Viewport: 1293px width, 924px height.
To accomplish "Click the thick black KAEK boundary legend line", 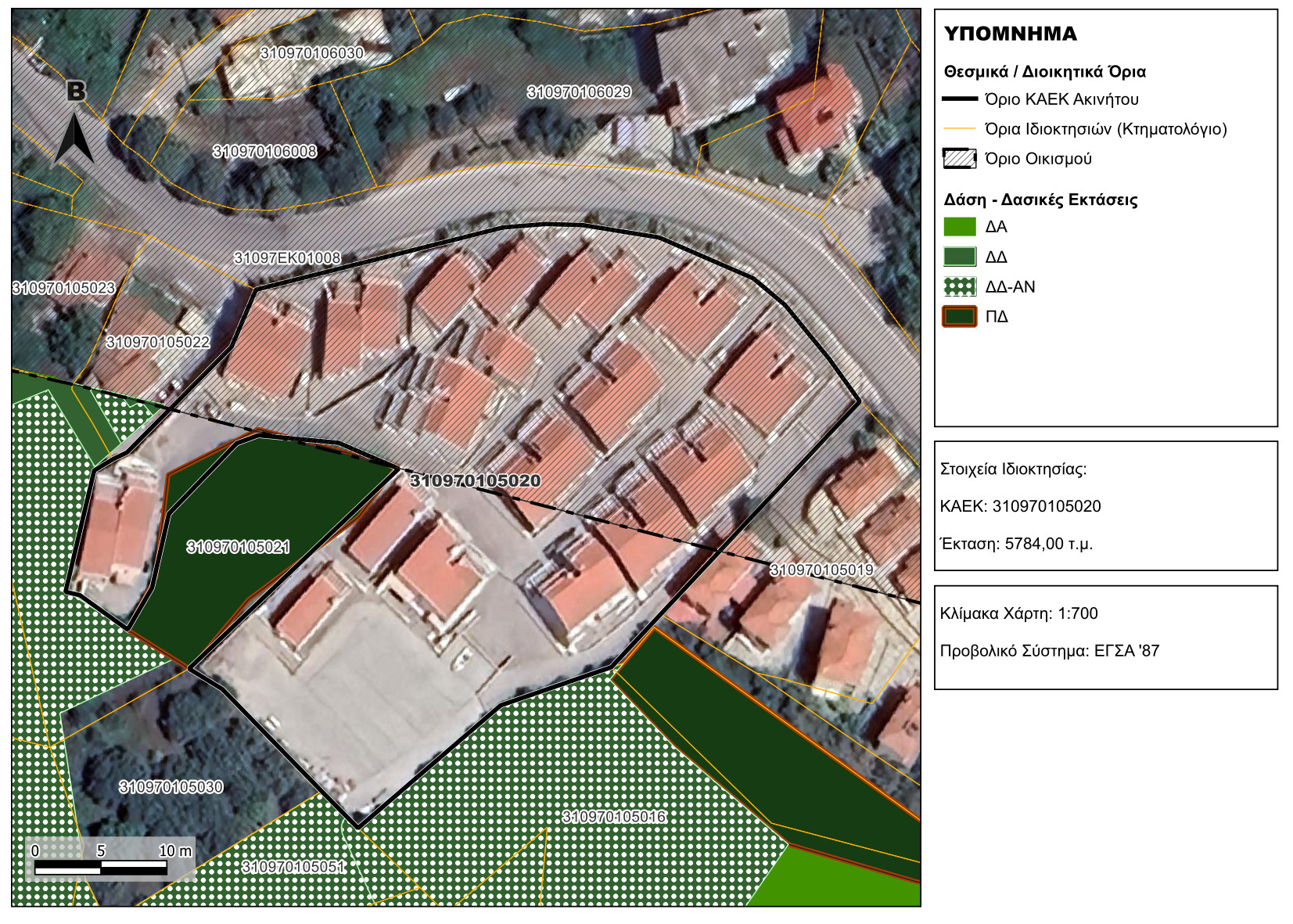I will tap(959, 99).
